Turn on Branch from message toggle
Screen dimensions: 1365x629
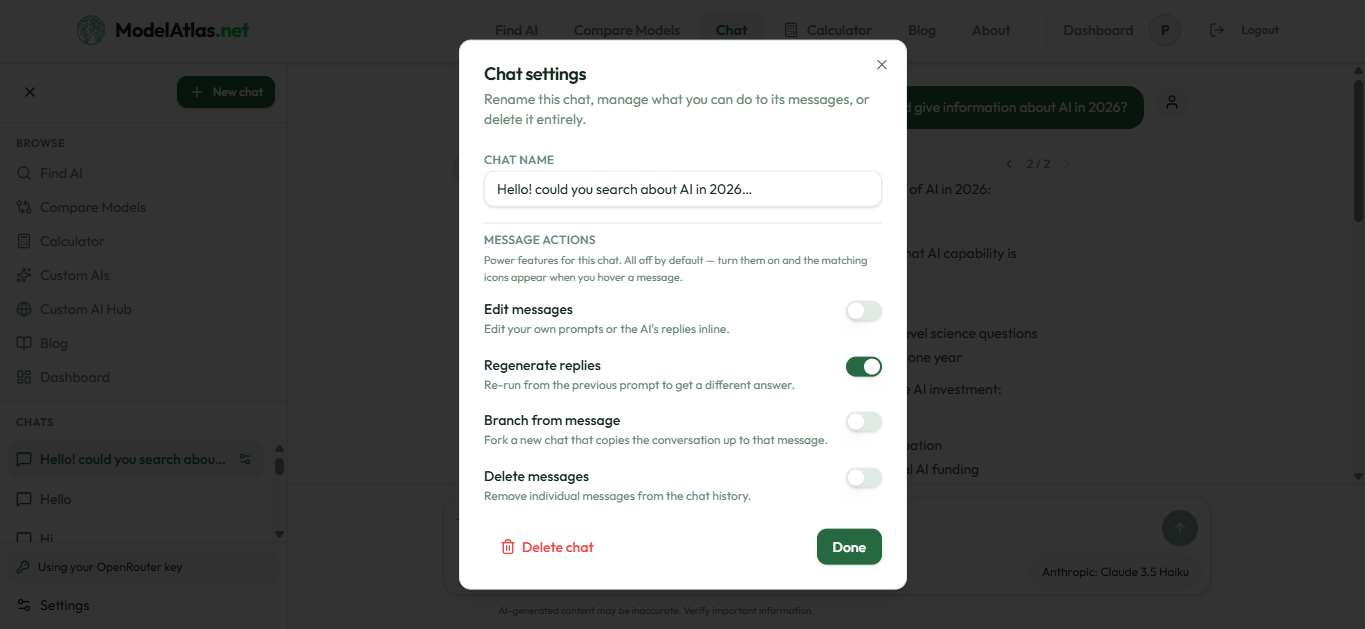pos(864,422)
